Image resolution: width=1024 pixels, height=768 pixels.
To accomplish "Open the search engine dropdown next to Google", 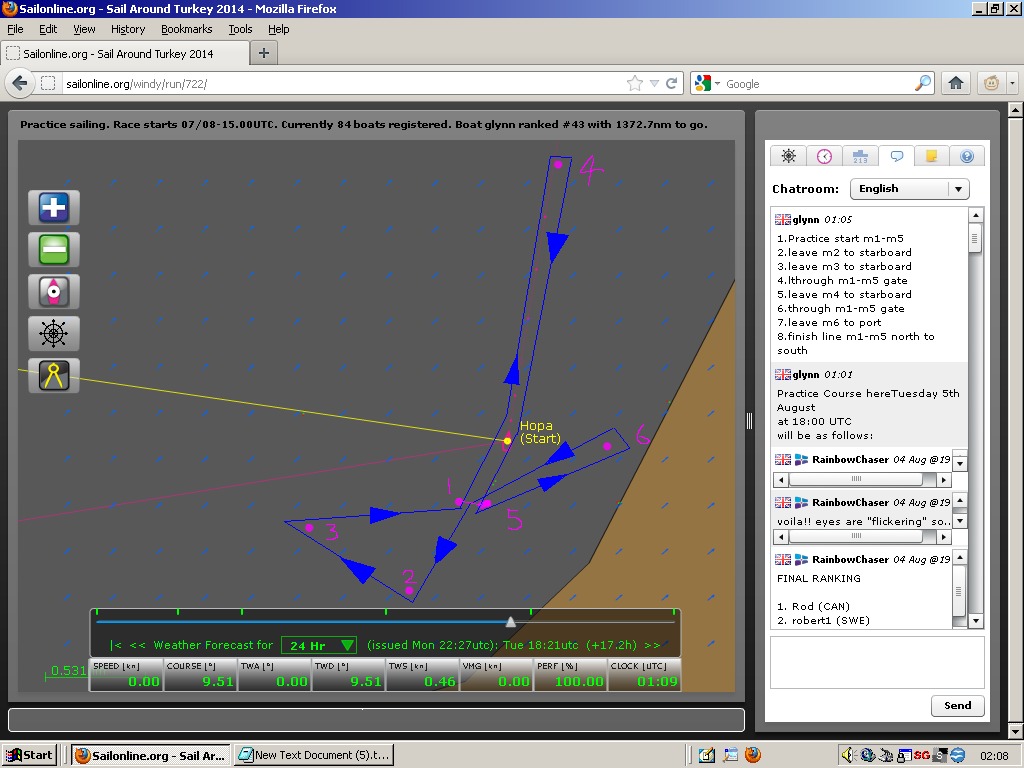I will tap(717, 84).
